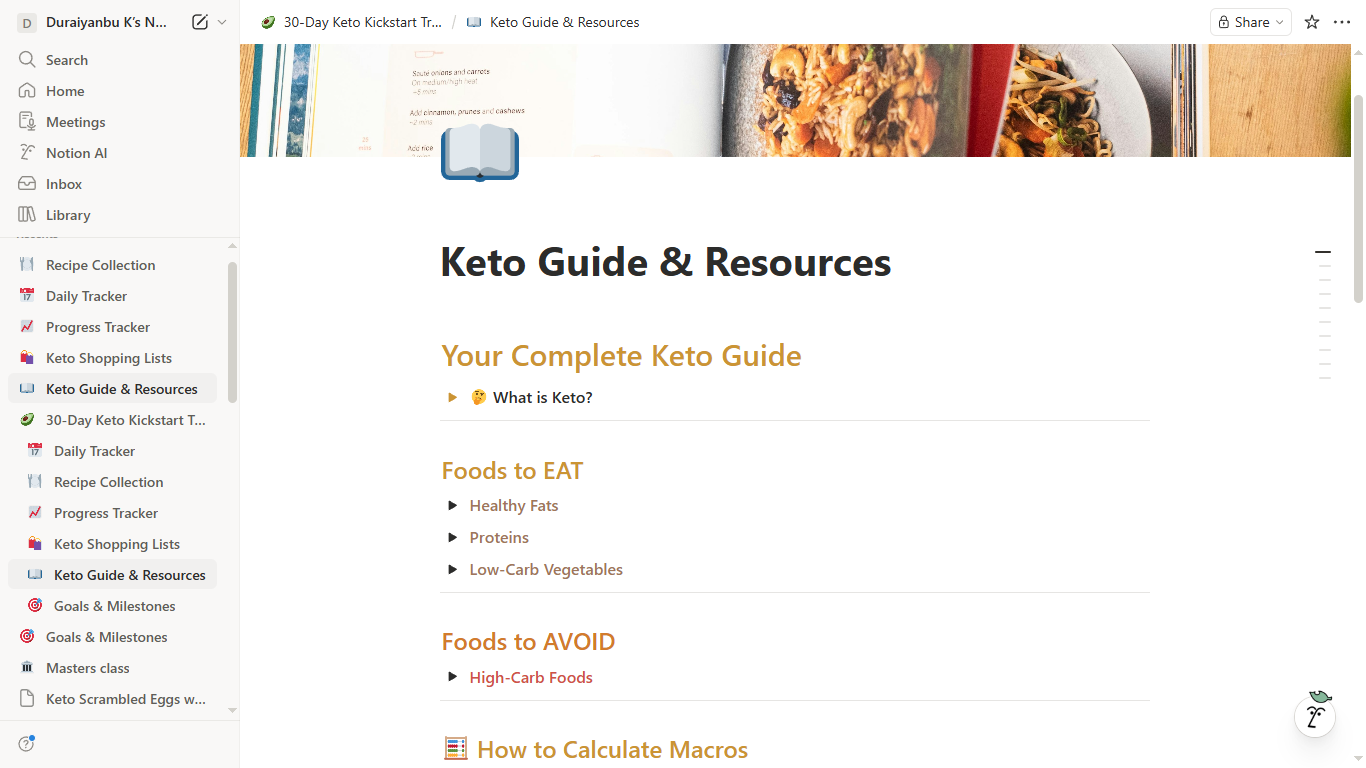Expand the High-Carb Foods toggle
1366x768 pixels.
coord(453,678)
